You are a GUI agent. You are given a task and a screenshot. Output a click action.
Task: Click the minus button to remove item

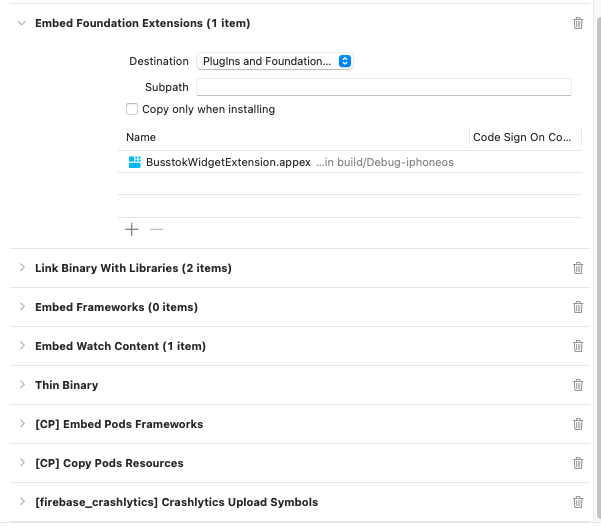(156, 229)
